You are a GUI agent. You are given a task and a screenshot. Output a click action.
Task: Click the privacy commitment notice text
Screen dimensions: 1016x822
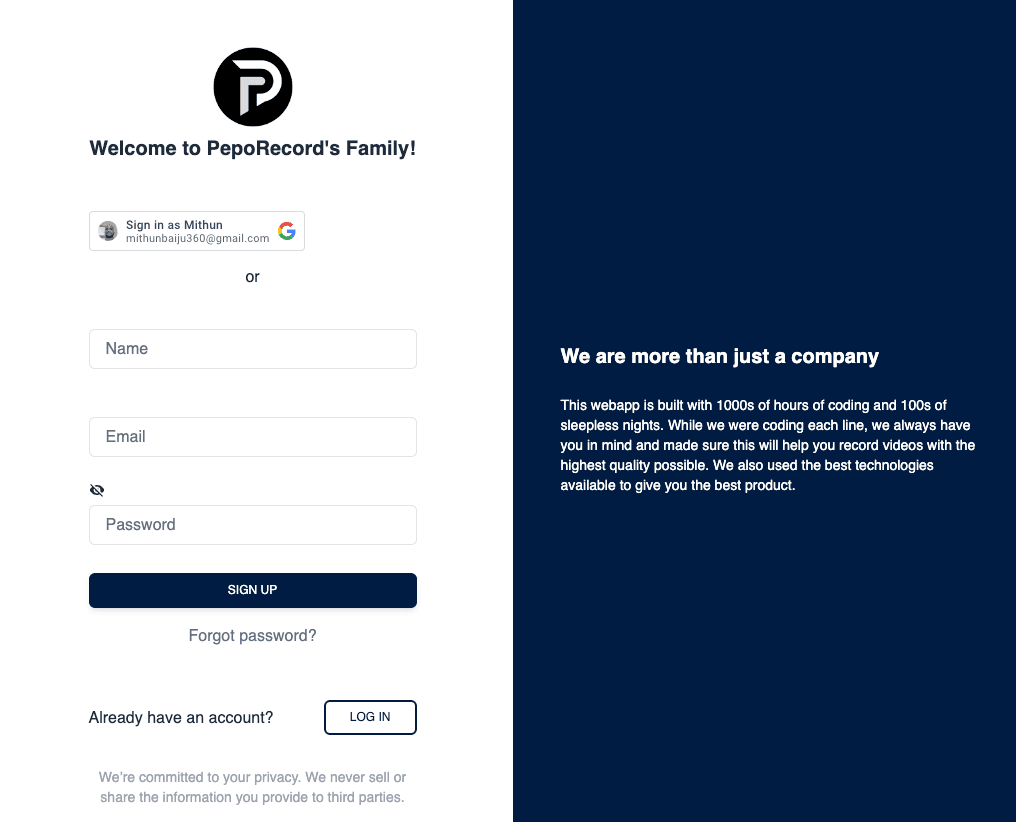point(252,787)
